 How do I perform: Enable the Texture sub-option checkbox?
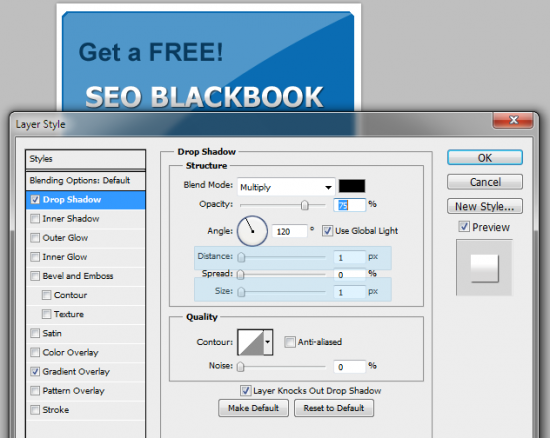click(x=46, y=314)
